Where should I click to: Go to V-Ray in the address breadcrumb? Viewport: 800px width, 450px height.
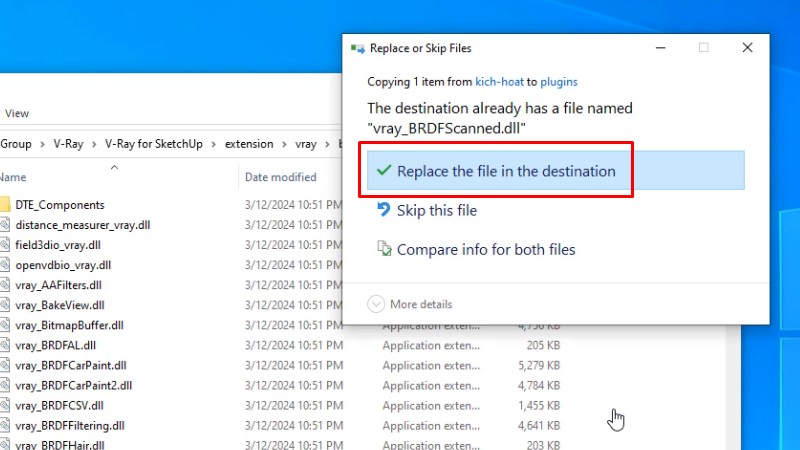pyautogui.click(x=68, y=144)
